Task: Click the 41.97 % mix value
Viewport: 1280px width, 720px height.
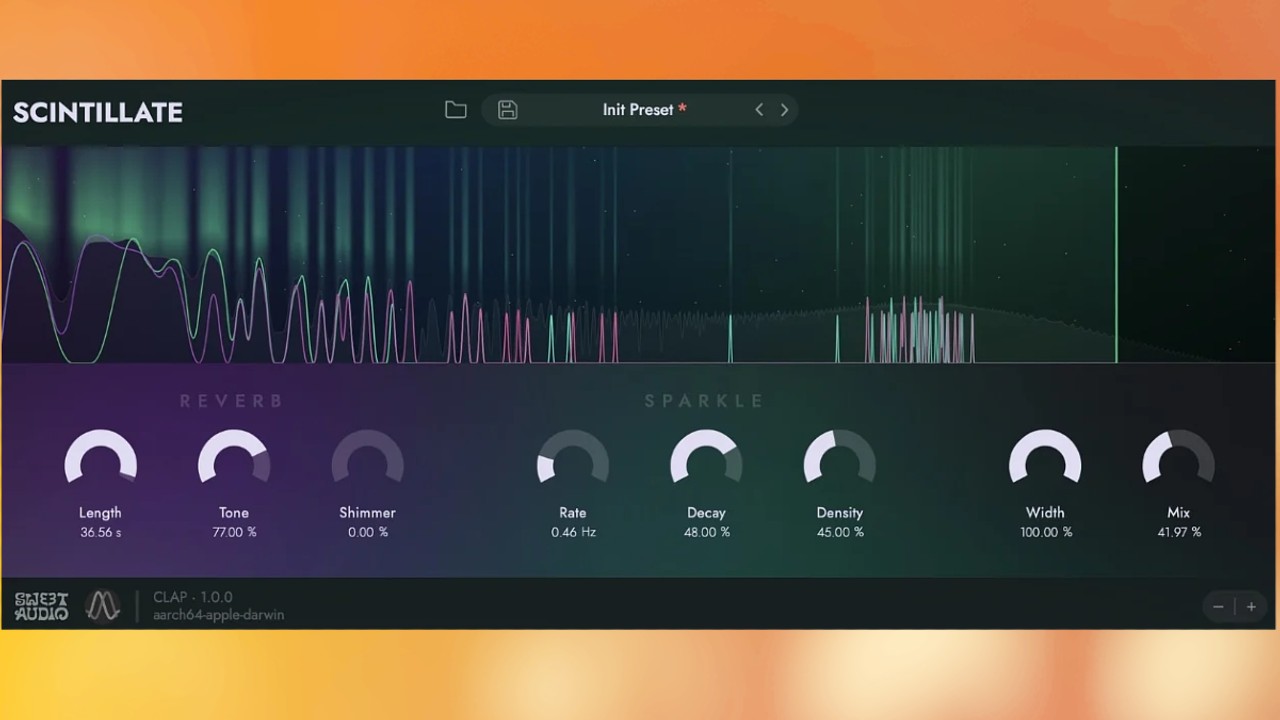Action: (1179, 532)
